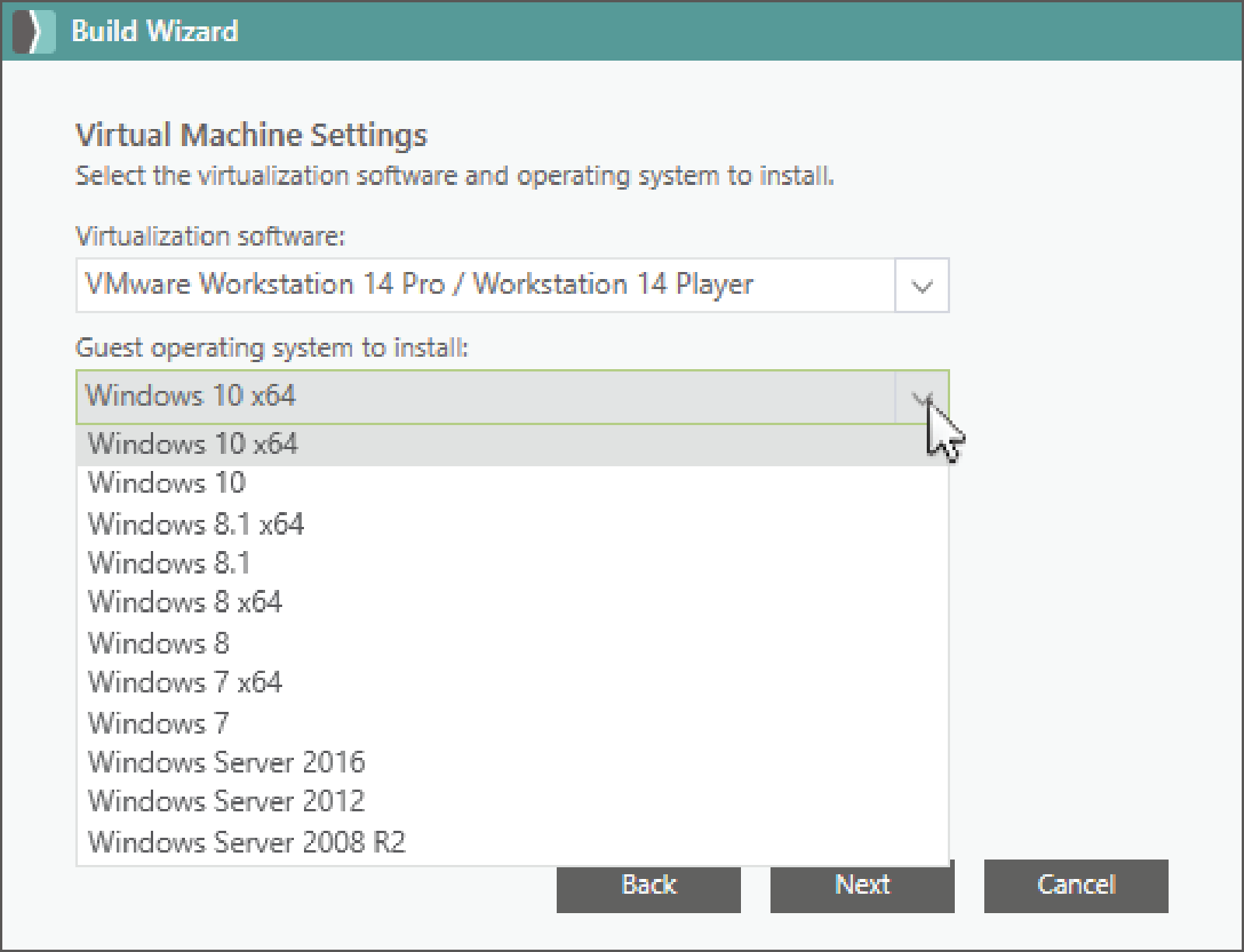This screenshot has height=952, width=1244.
Task: Click the Build Wizard logo icon
Action: pos(34,31)
